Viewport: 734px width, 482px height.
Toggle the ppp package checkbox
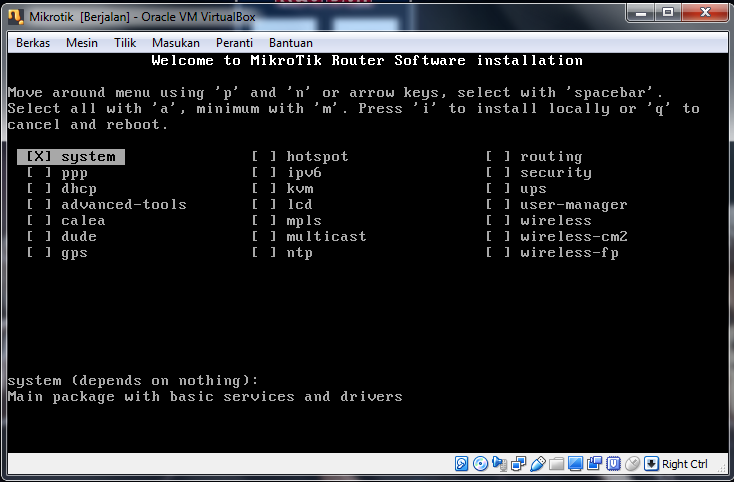coord(39,173)
